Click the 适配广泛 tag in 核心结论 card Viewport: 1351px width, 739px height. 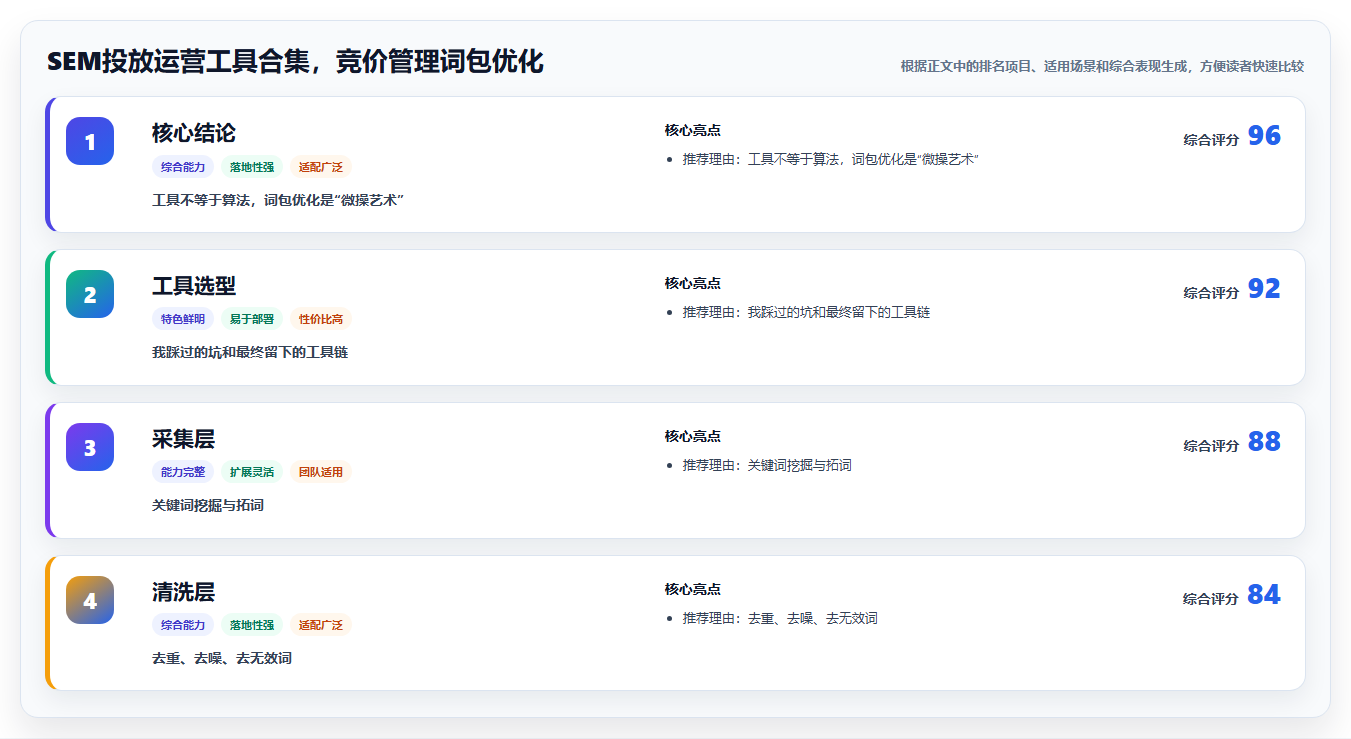tap(321, 167)
